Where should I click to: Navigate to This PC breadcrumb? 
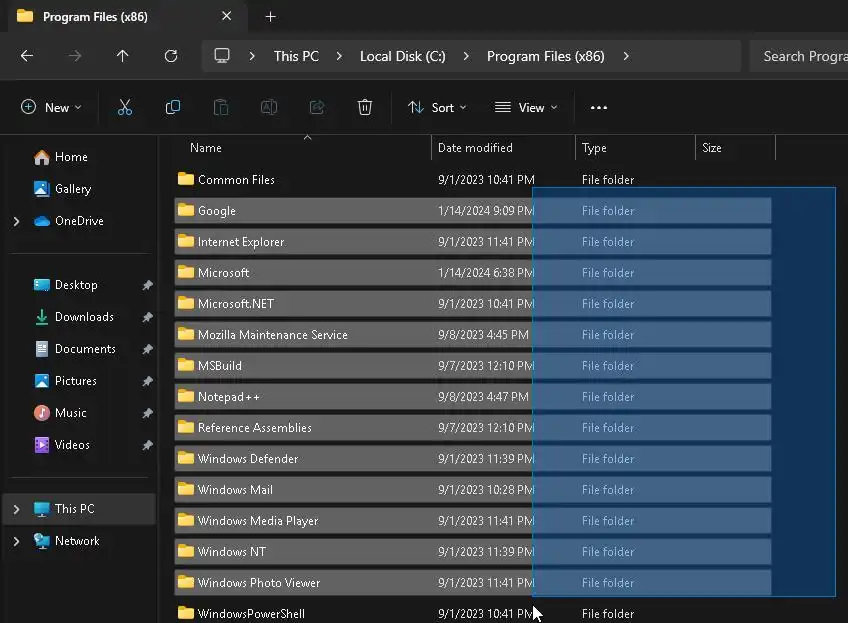(x=296, y=56)
